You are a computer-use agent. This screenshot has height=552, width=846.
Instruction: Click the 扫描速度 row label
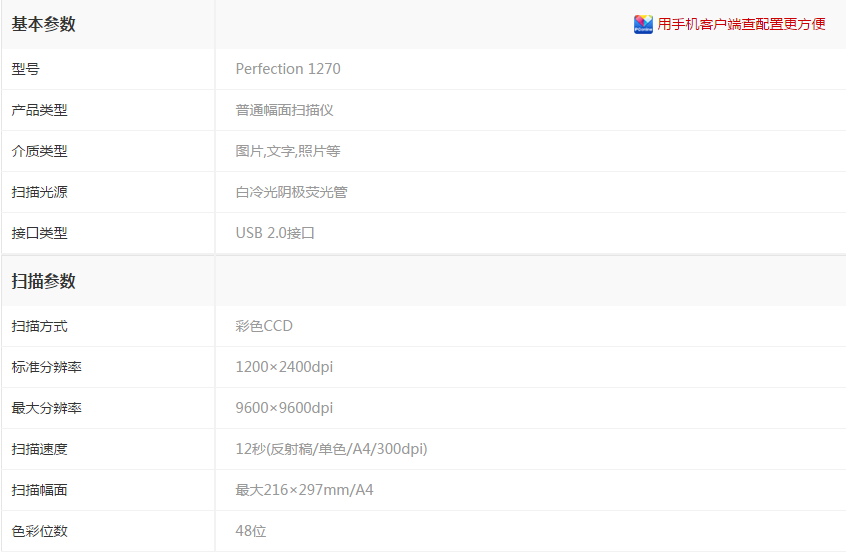pyautogui.click(x=39, y=449)
